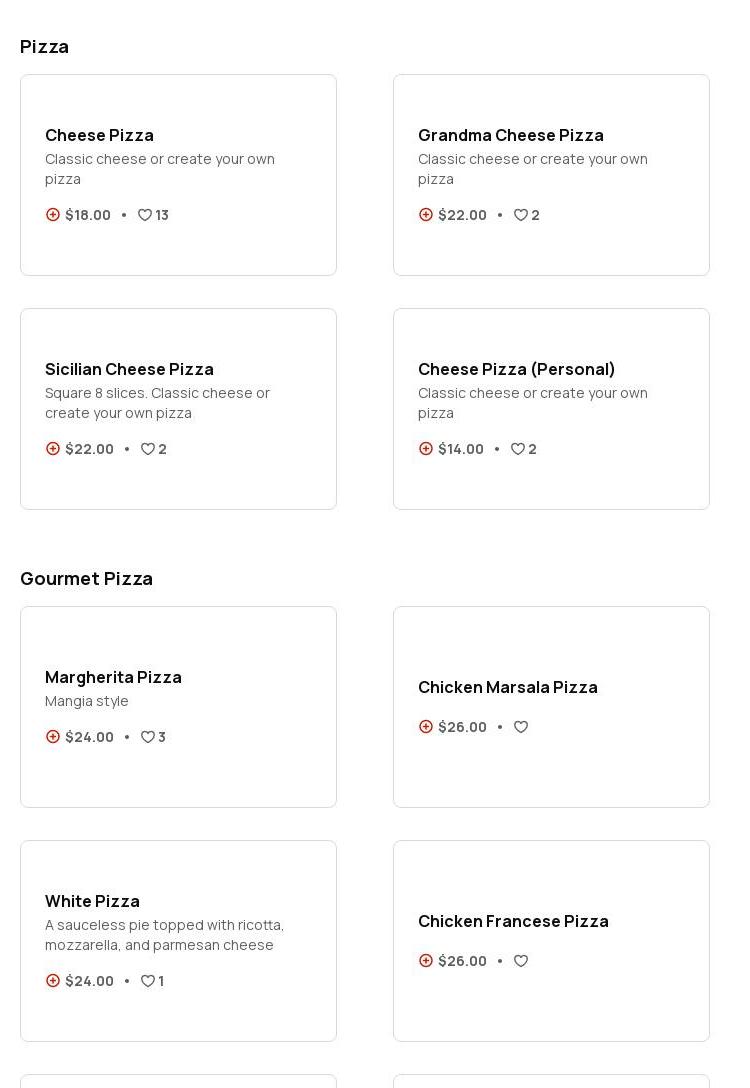The height and width of the screenshot is (1088, 750).
Task: Favorite the Chicken Marsala Pizza
Action: point(521,727)
